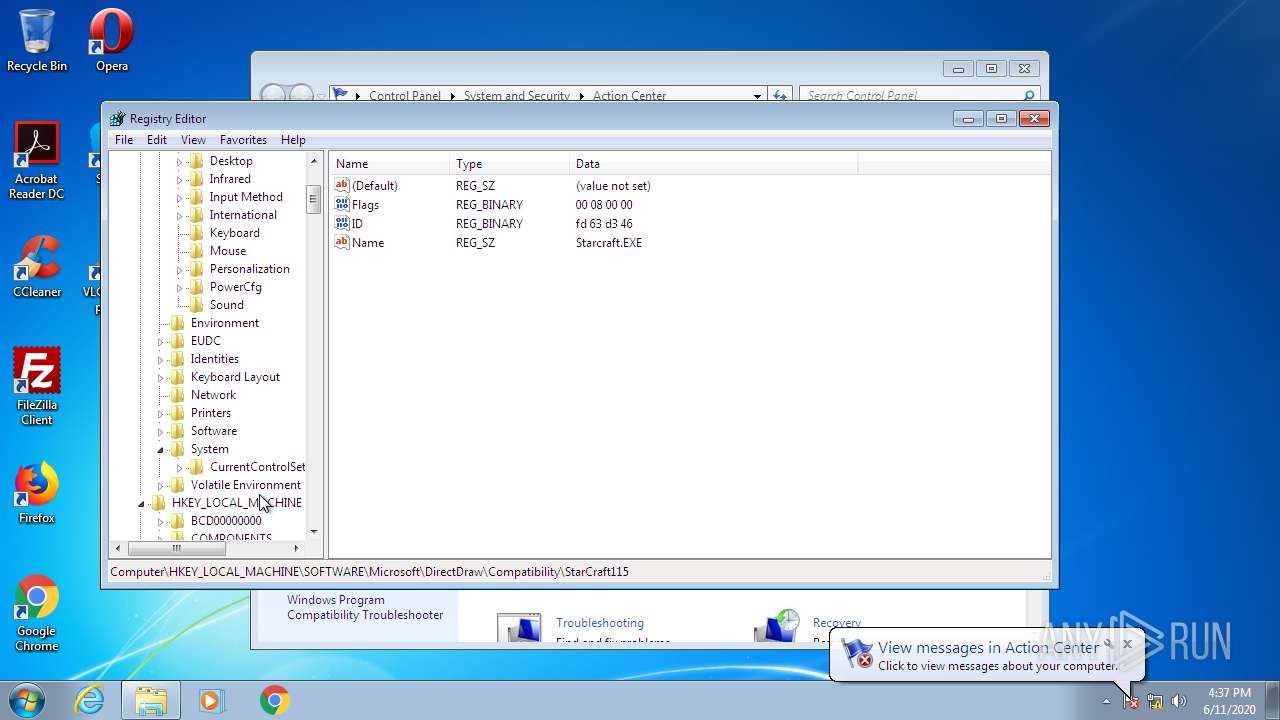This screenshot has width=1280, height=720.
Task: Select the Environment registry key
Action: click(x=224, y=323)
